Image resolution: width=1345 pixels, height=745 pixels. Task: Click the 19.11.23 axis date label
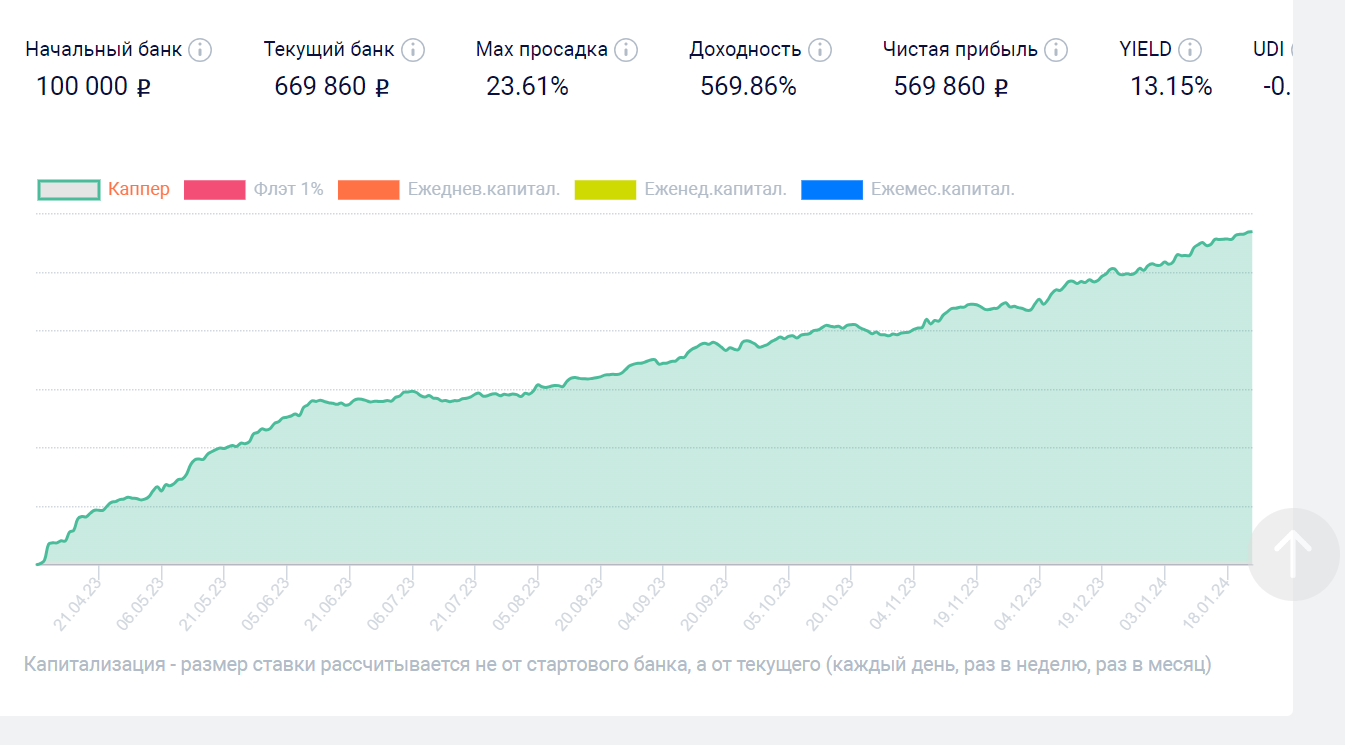click(x=954, y=602)
